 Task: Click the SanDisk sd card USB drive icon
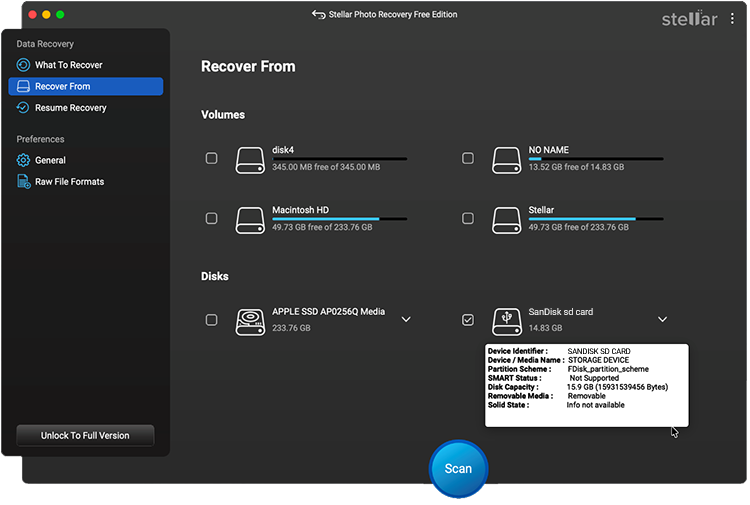pyautogui.click(x=507, y=322)
